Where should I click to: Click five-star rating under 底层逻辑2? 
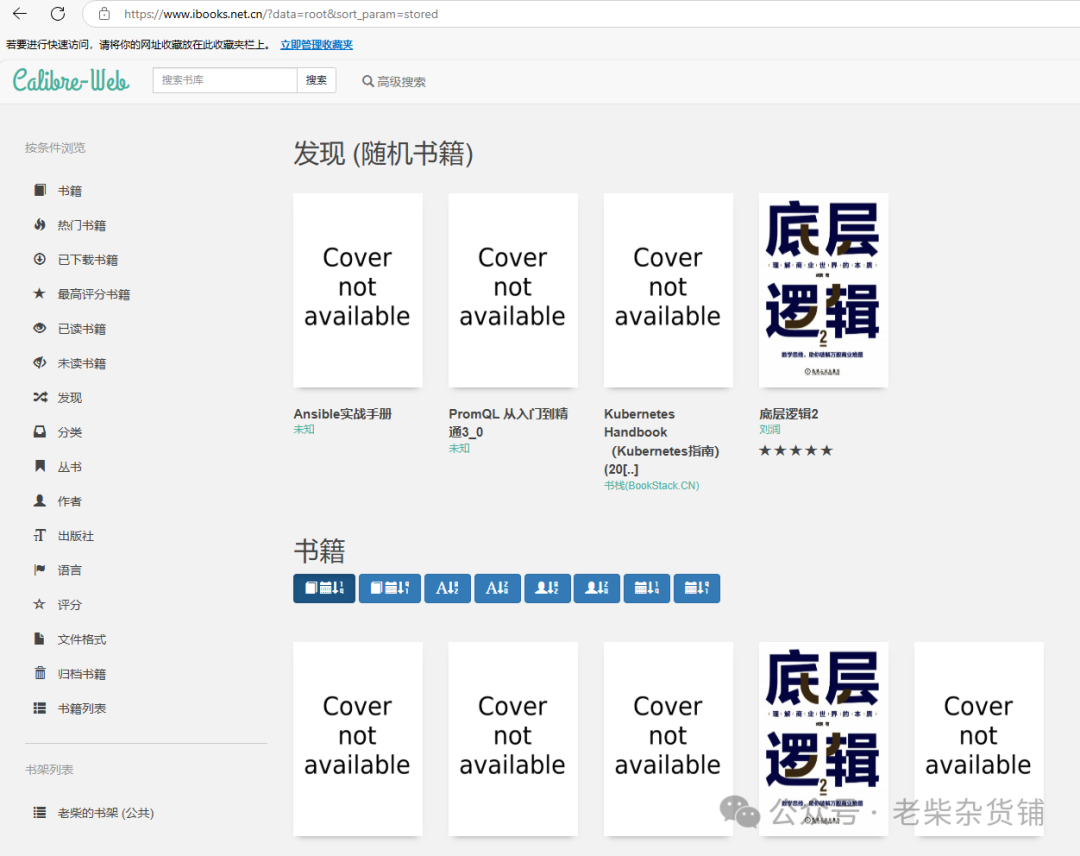(x=796, y=450)
